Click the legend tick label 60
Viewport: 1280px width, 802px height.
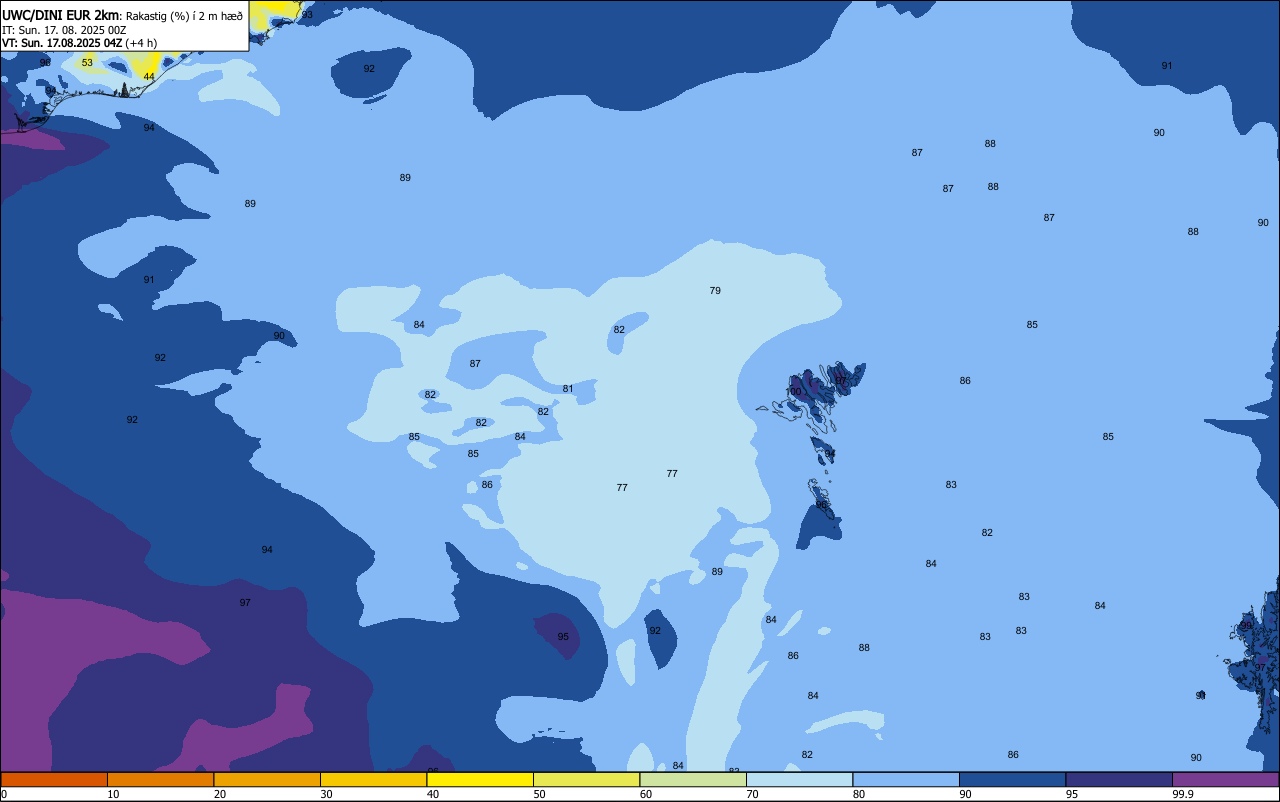tap(646, 794)
